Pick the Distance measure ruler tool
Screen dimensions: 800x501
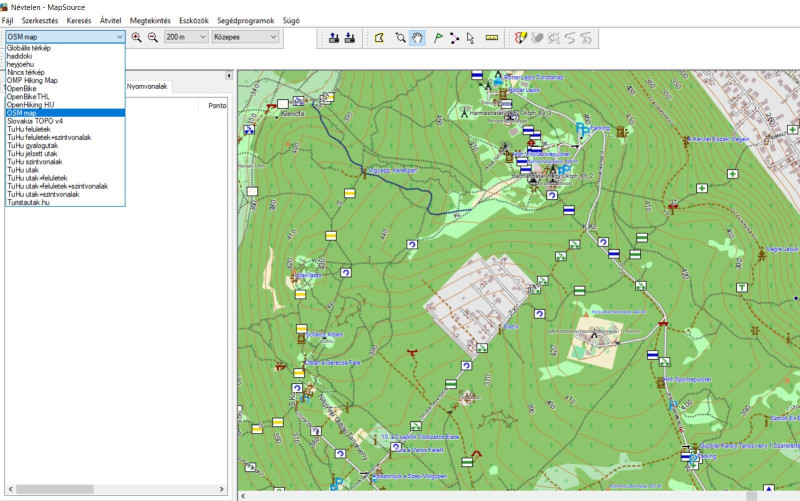point(491,38)
